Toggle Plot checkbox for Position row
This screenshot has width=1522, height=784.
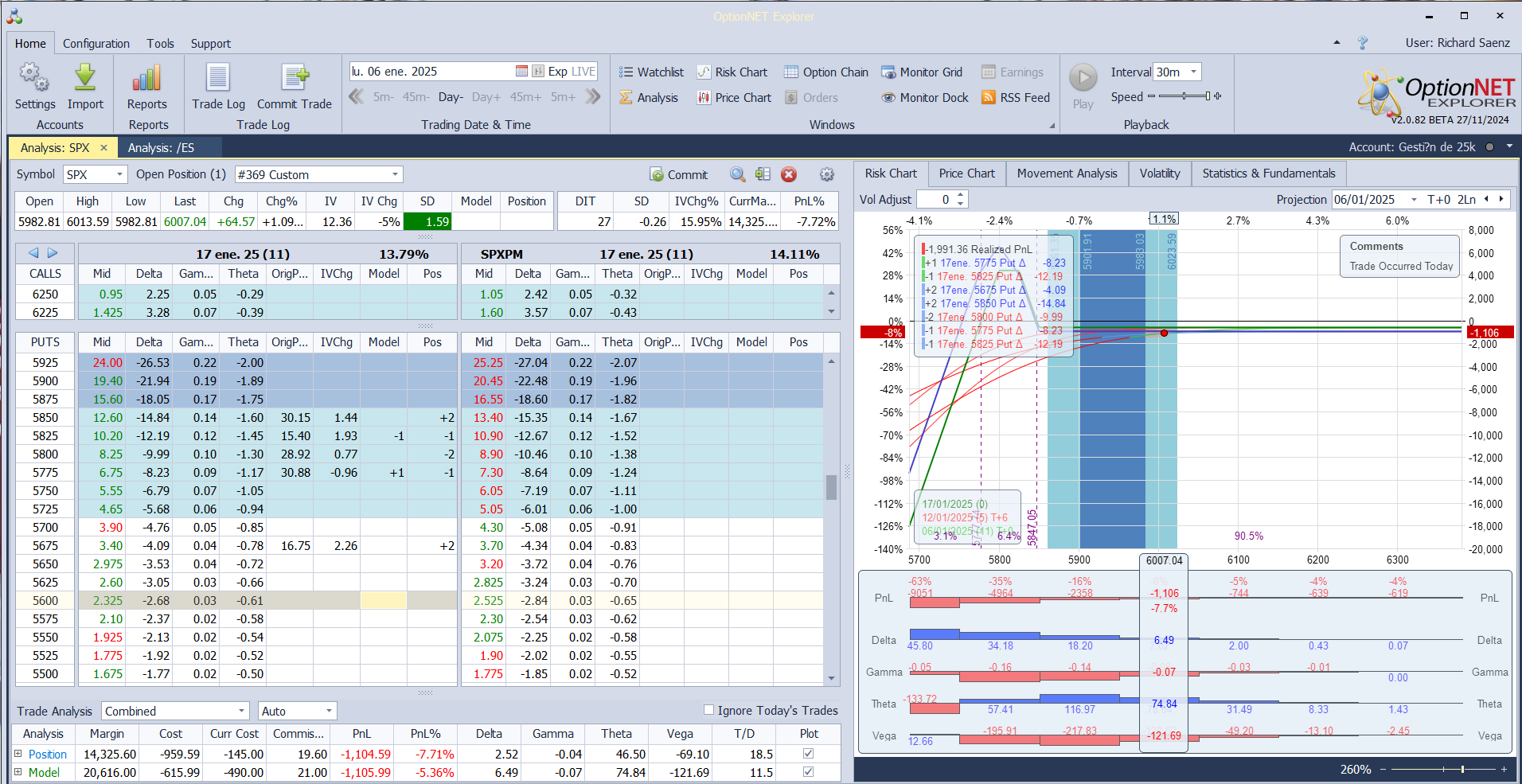(x=809, y=753)
